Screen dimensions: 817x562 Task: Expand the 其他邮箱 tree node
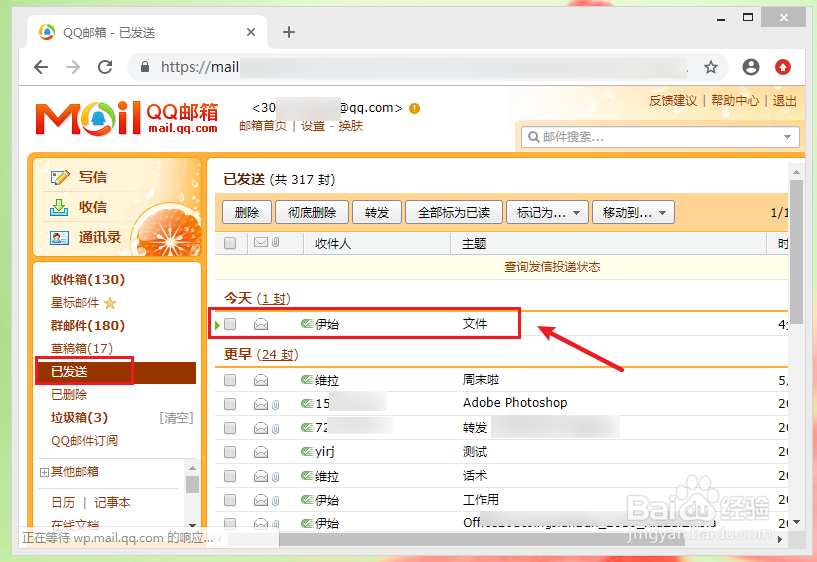(x=44, y=472)
